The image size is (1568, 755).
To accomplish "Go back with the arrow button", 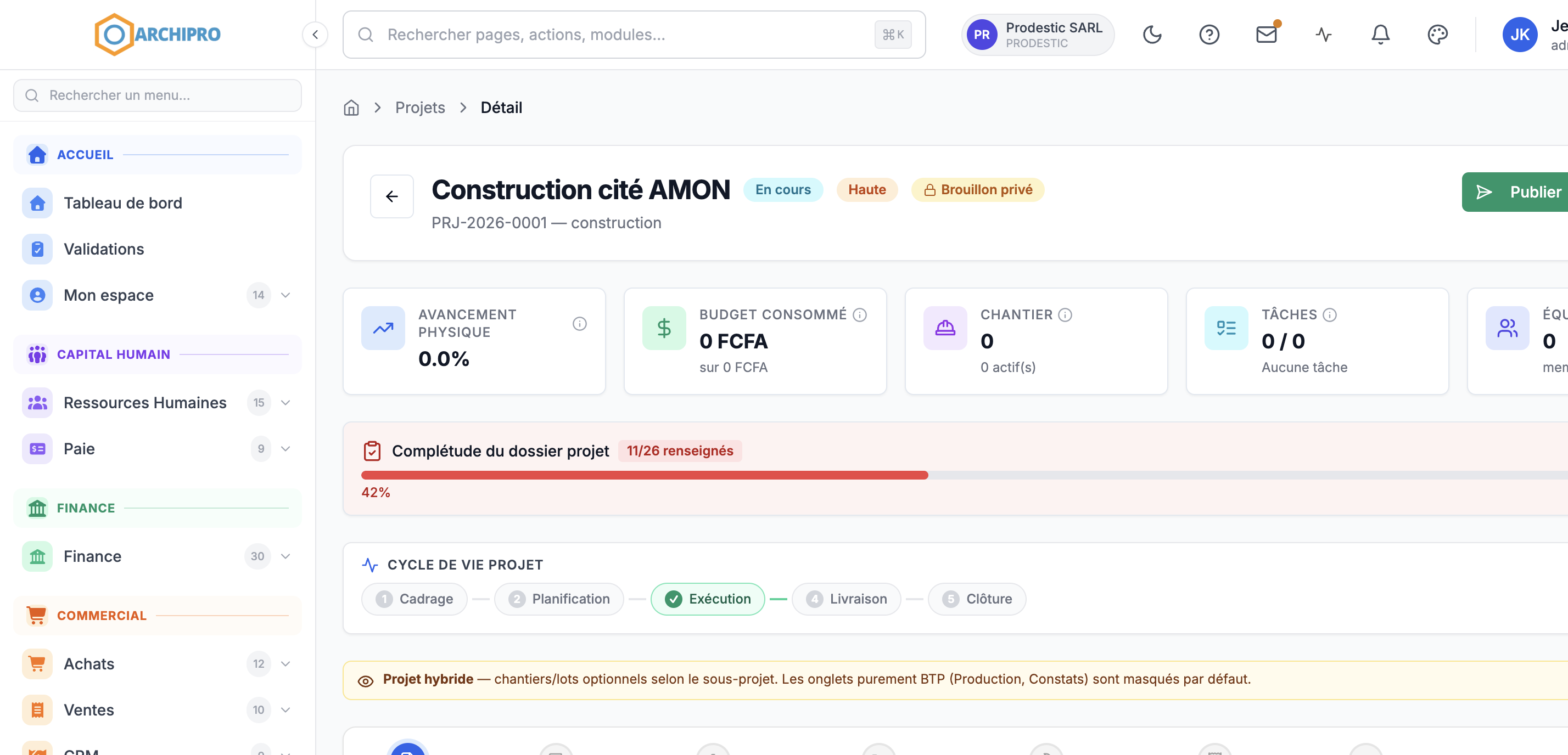I will pos(391,196).
